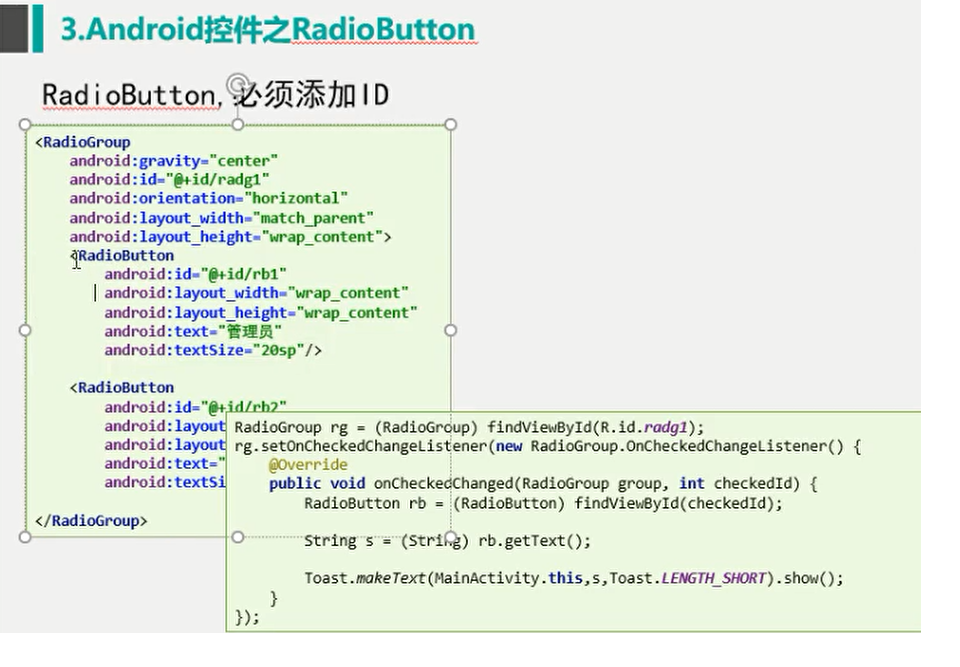Click the closing "});" line of Java code
This screenshot has height=667, width=960.
(x=247, y=617)
